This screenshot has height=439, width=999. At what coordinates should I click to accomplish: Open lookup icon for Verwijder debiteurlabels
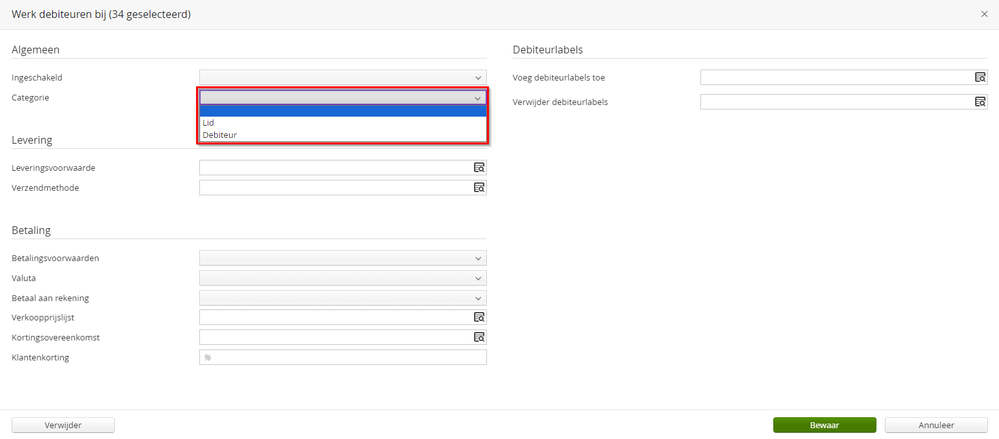980,102
